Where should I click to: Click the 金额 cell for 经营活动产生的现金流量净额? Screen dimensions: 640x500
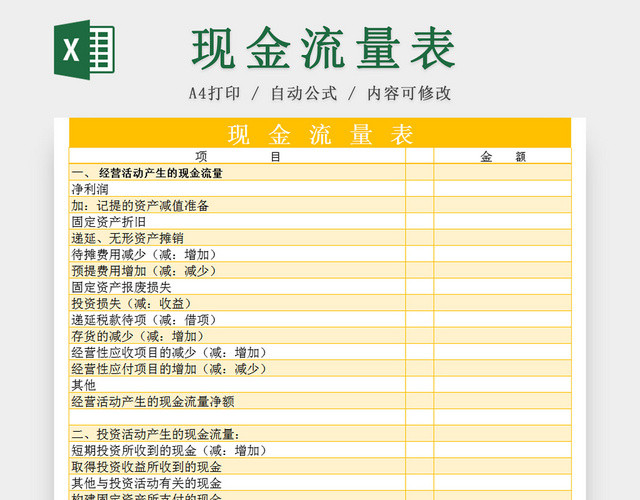[502, 401]
